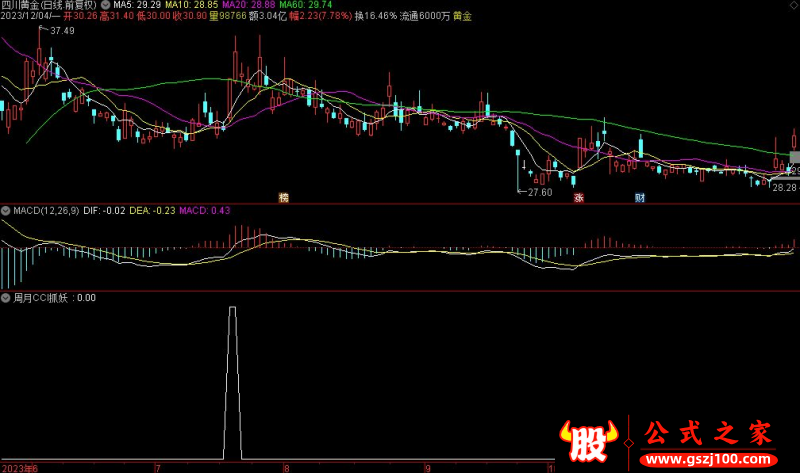Click the dropdown circle before MA5

coord(106,5)
